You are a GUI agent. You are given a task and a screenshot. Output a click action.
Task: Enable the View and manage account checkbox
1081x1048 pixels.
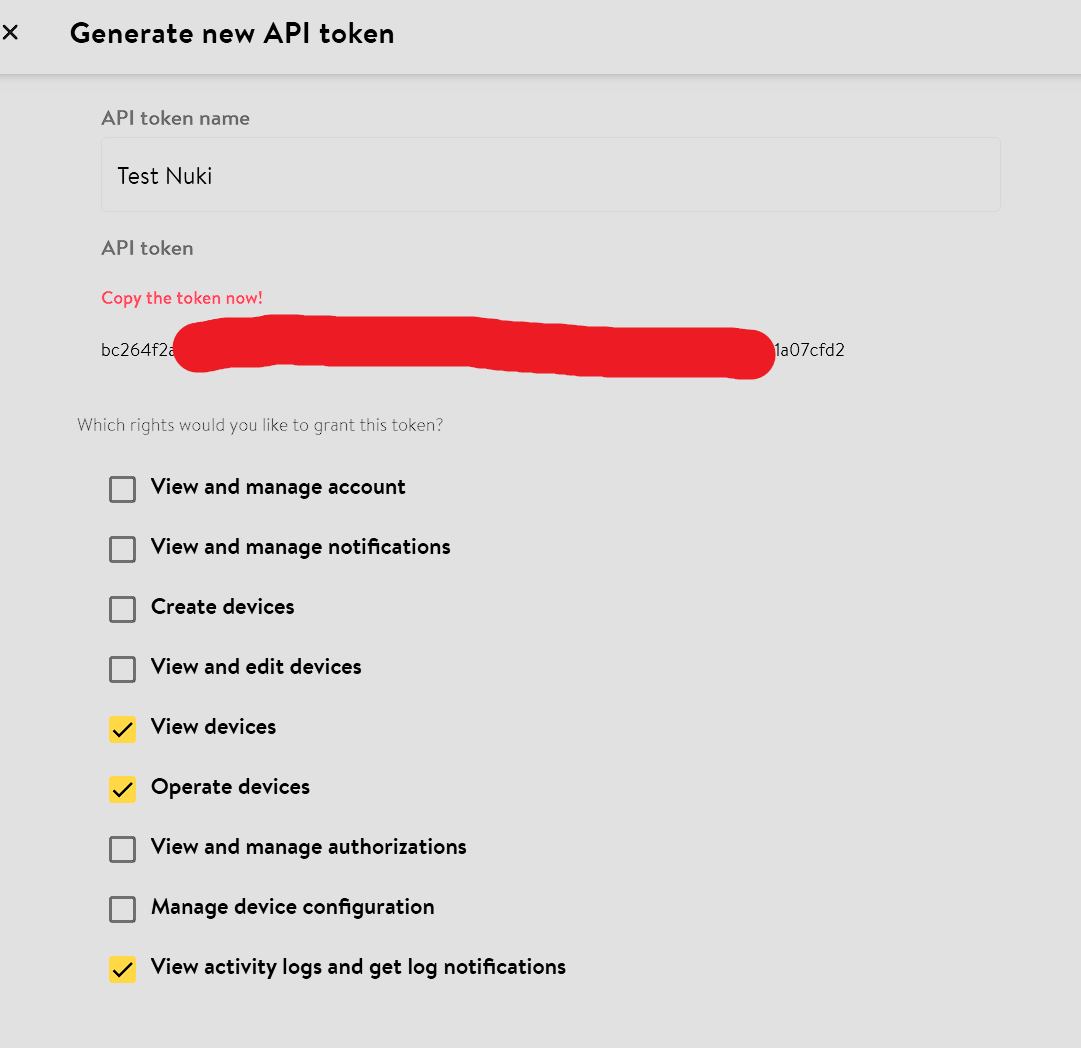point(122,489)
